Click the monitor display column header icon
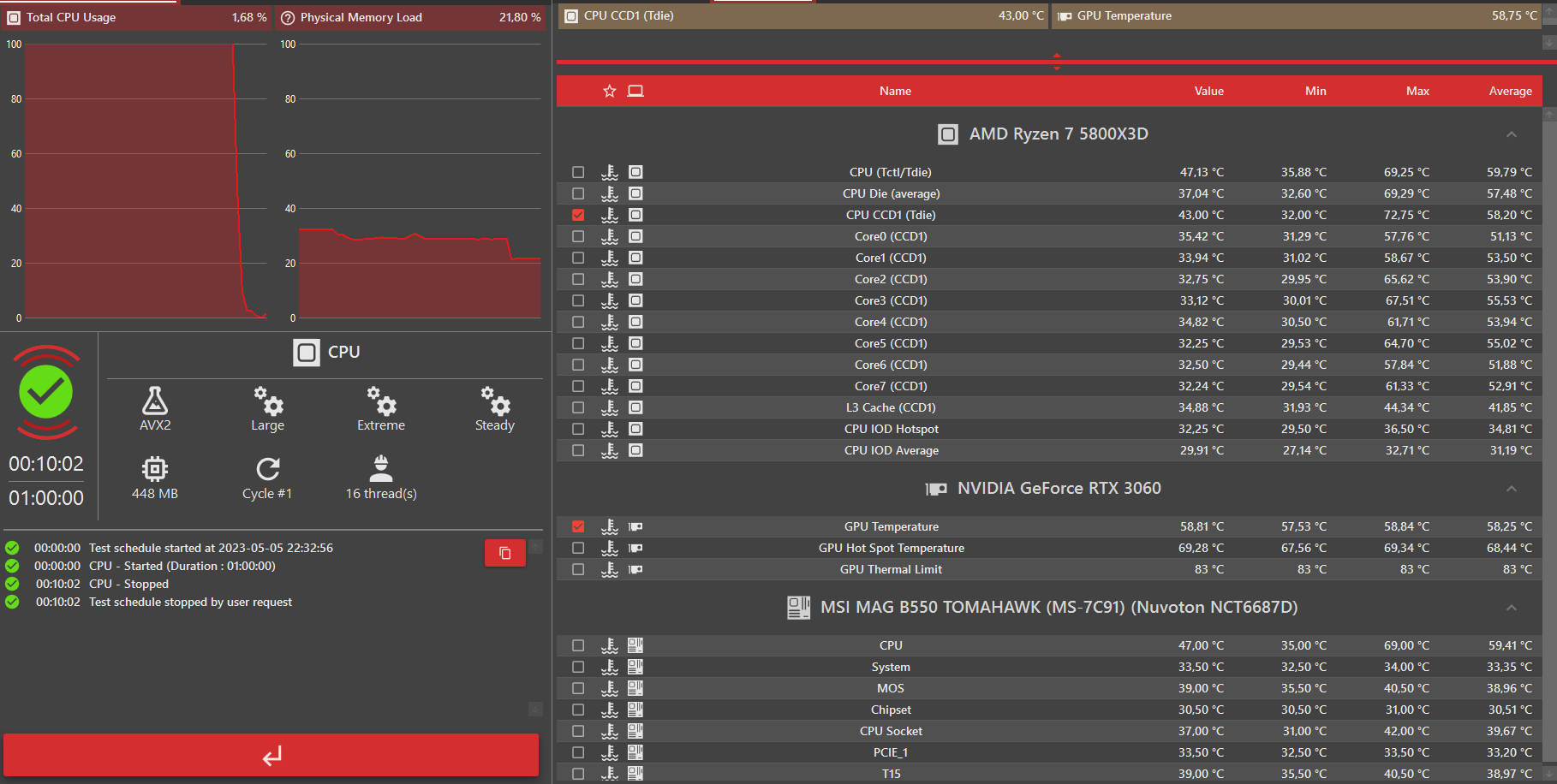Screen dimensions: 1557x784 tap(635, 91)
